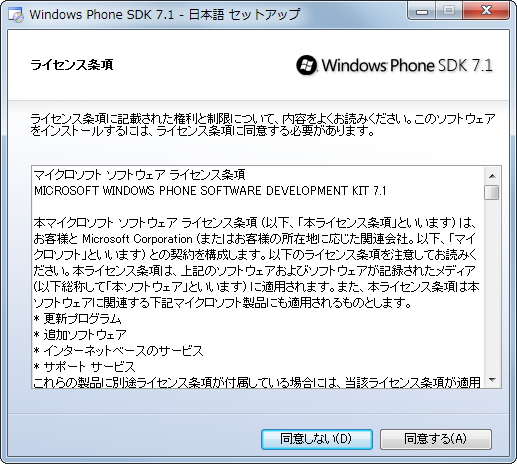The width and height of the screenshot is (517, 464).
Task: Click the bullet * インターネットベースのサービス
Action: coord(118,351)
